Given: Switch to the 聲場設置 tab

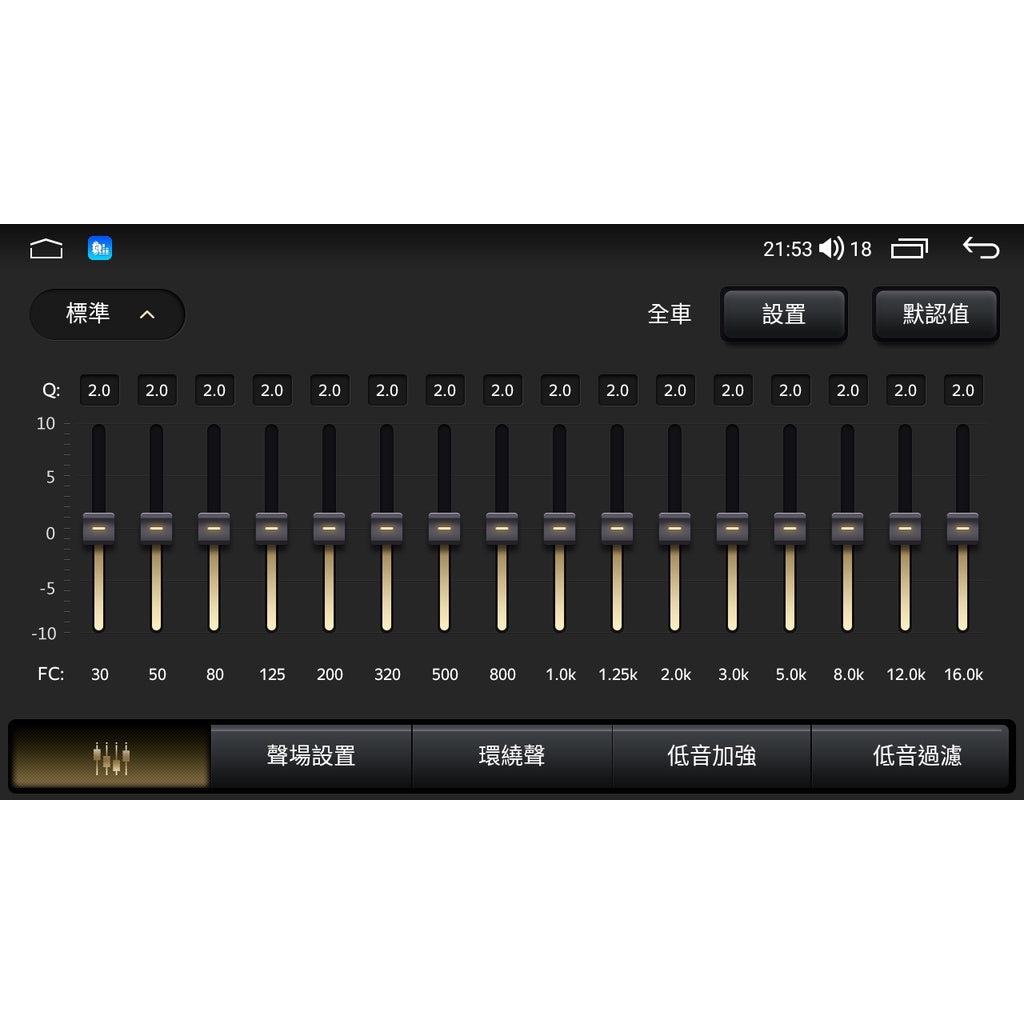Looking at the screenshot, I should tap(311, 757).
